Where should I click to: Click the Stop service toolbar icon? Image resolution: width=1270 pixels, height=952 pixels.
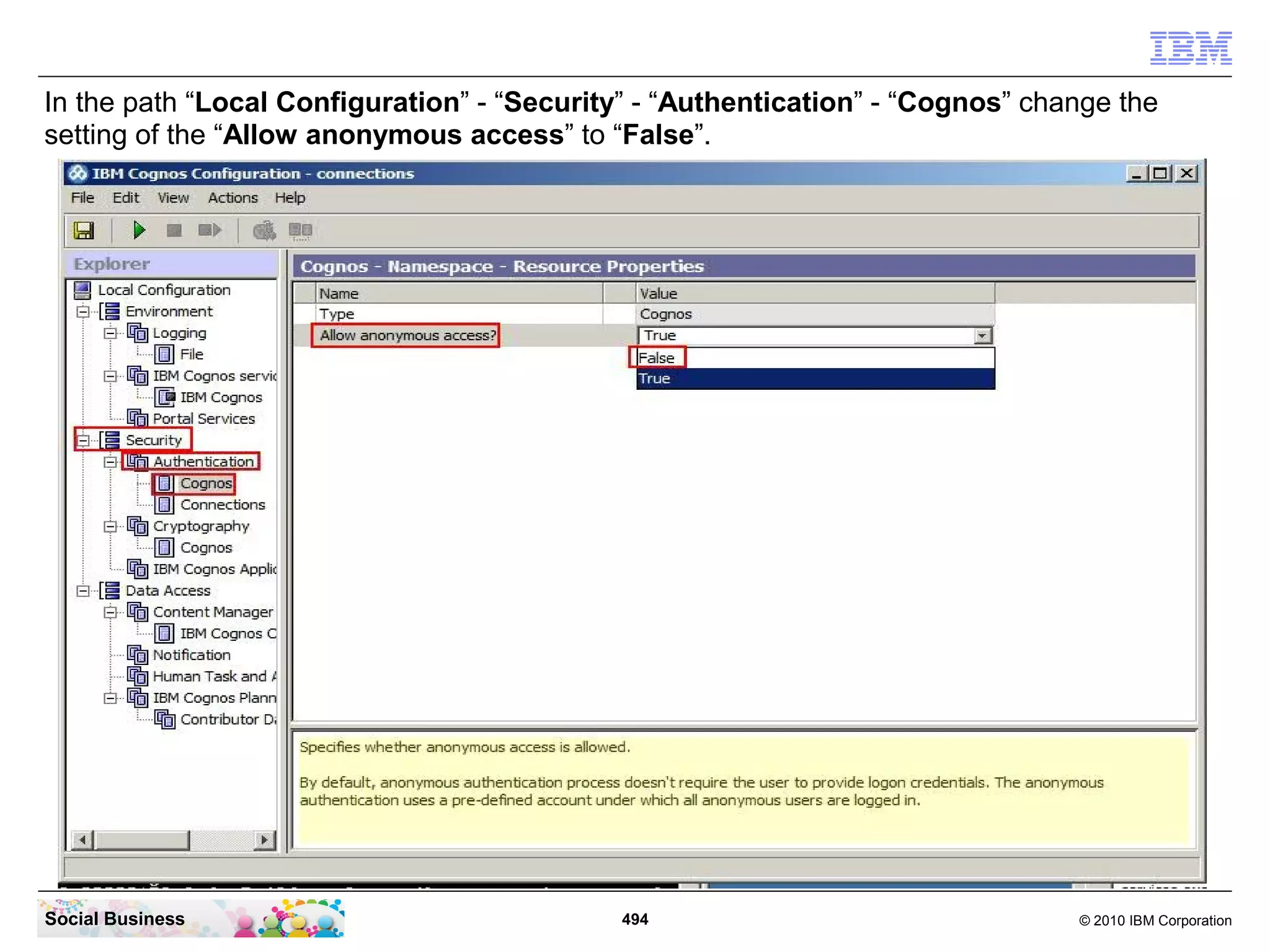tap(174, 231)
